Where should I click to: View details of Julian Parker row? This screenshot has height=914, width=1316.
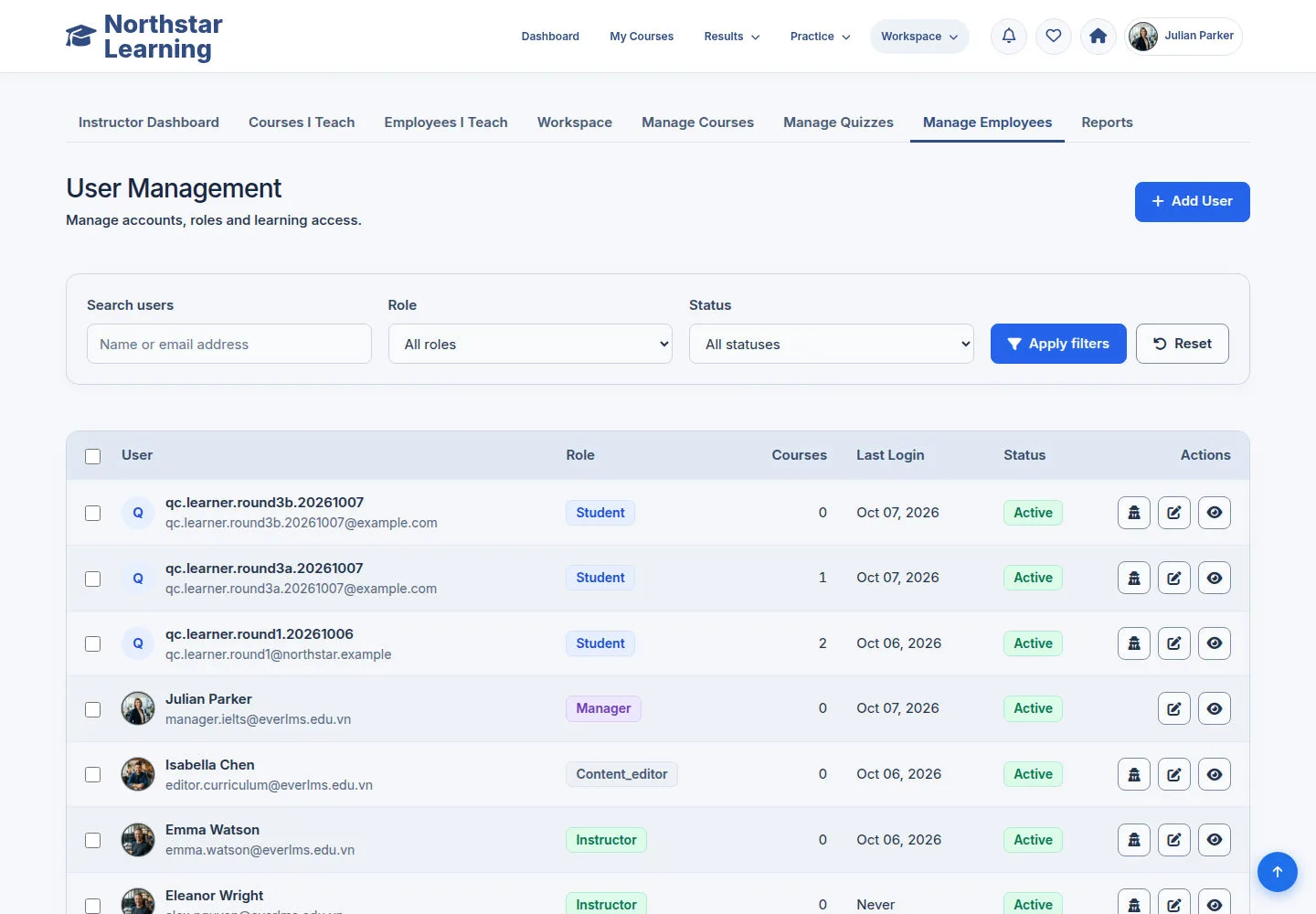(x=1215, y=708)
